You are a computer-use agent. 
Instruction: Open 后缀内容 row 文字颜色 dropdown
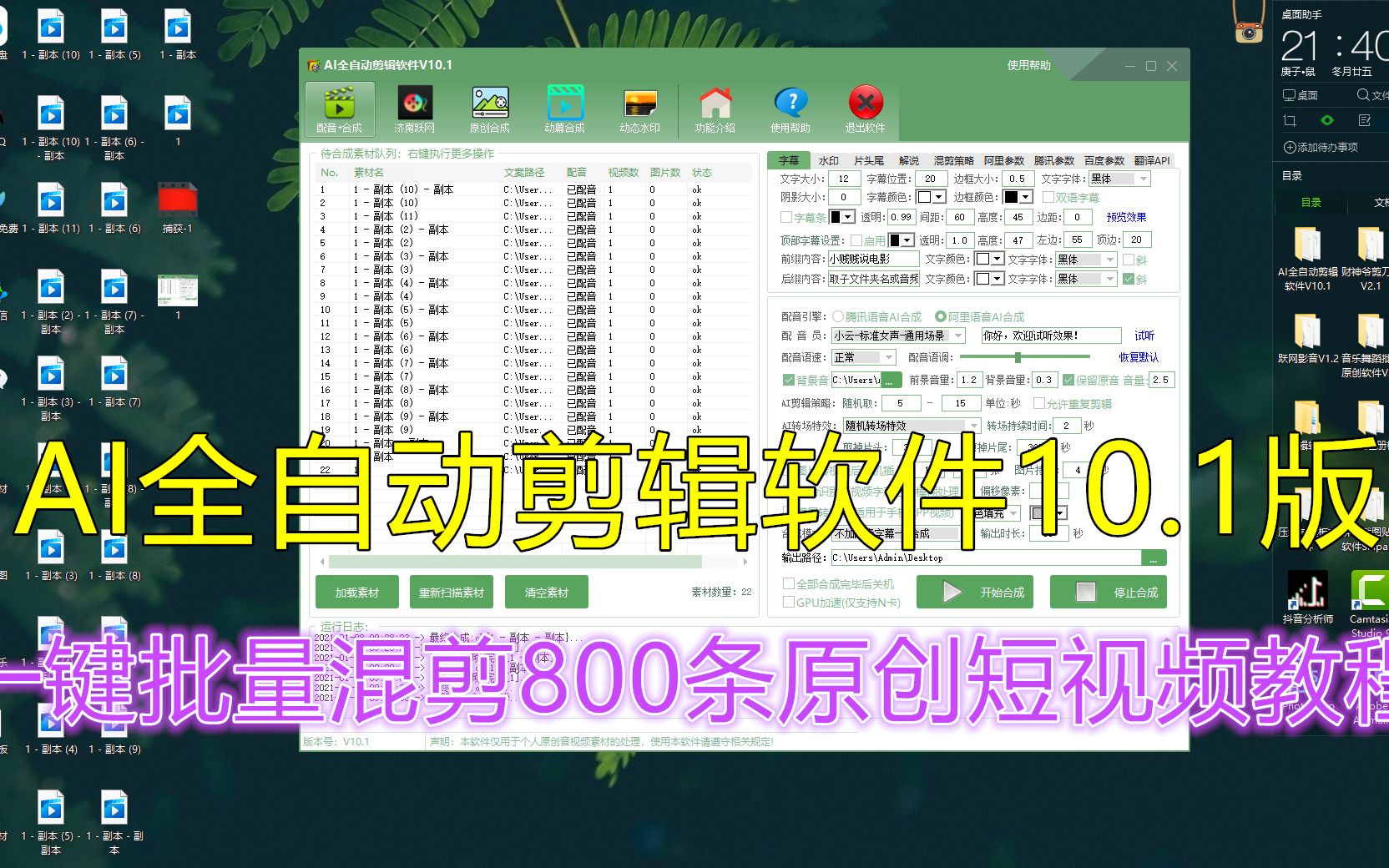[989, 279]
